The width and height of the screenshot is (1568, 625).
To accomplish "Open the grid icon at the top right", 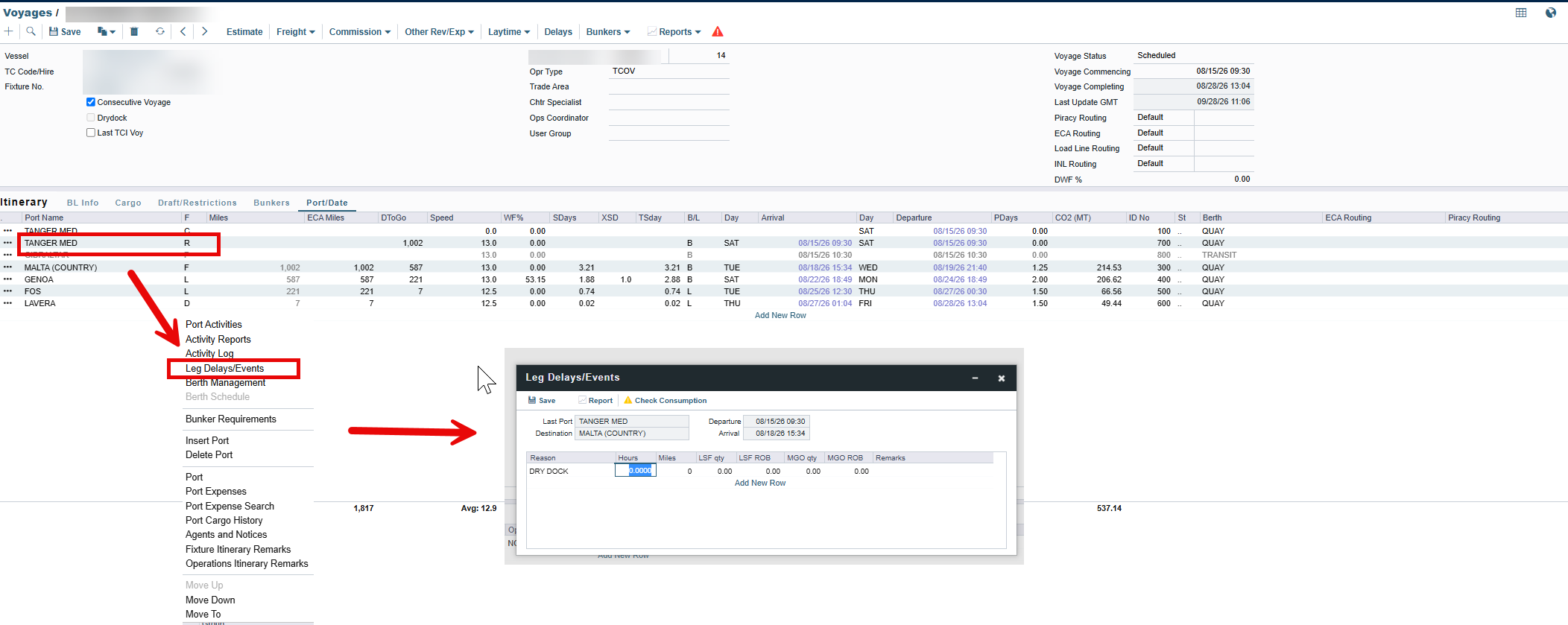I will click(x=1521, y=13).
